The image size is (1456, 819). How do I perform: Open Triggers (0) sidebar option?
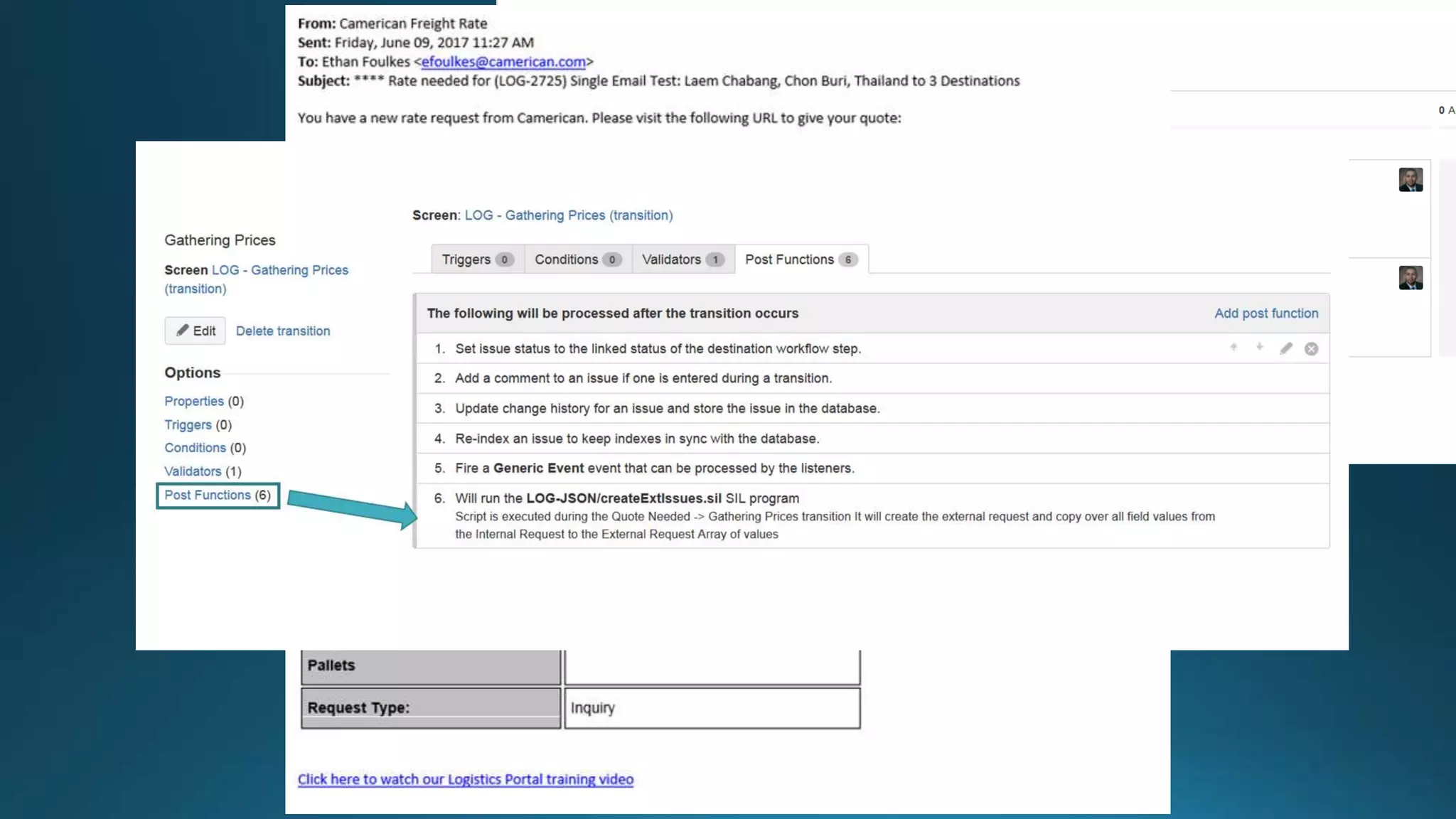pyautogui.click(x=198, y=425)
